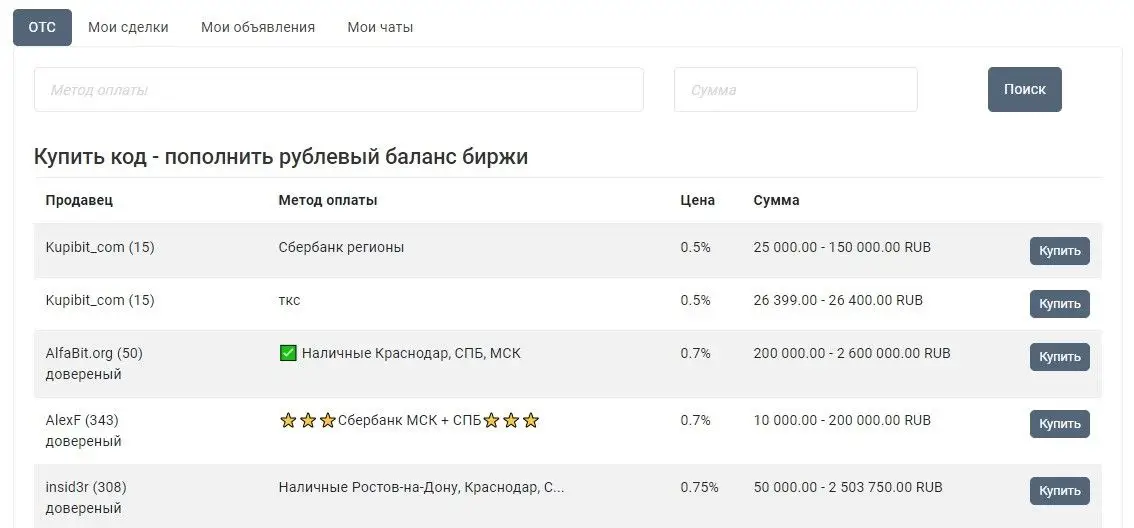Open Мои чаты tab
Screen dimensions: 1134x528
click(x=380, y=27)
